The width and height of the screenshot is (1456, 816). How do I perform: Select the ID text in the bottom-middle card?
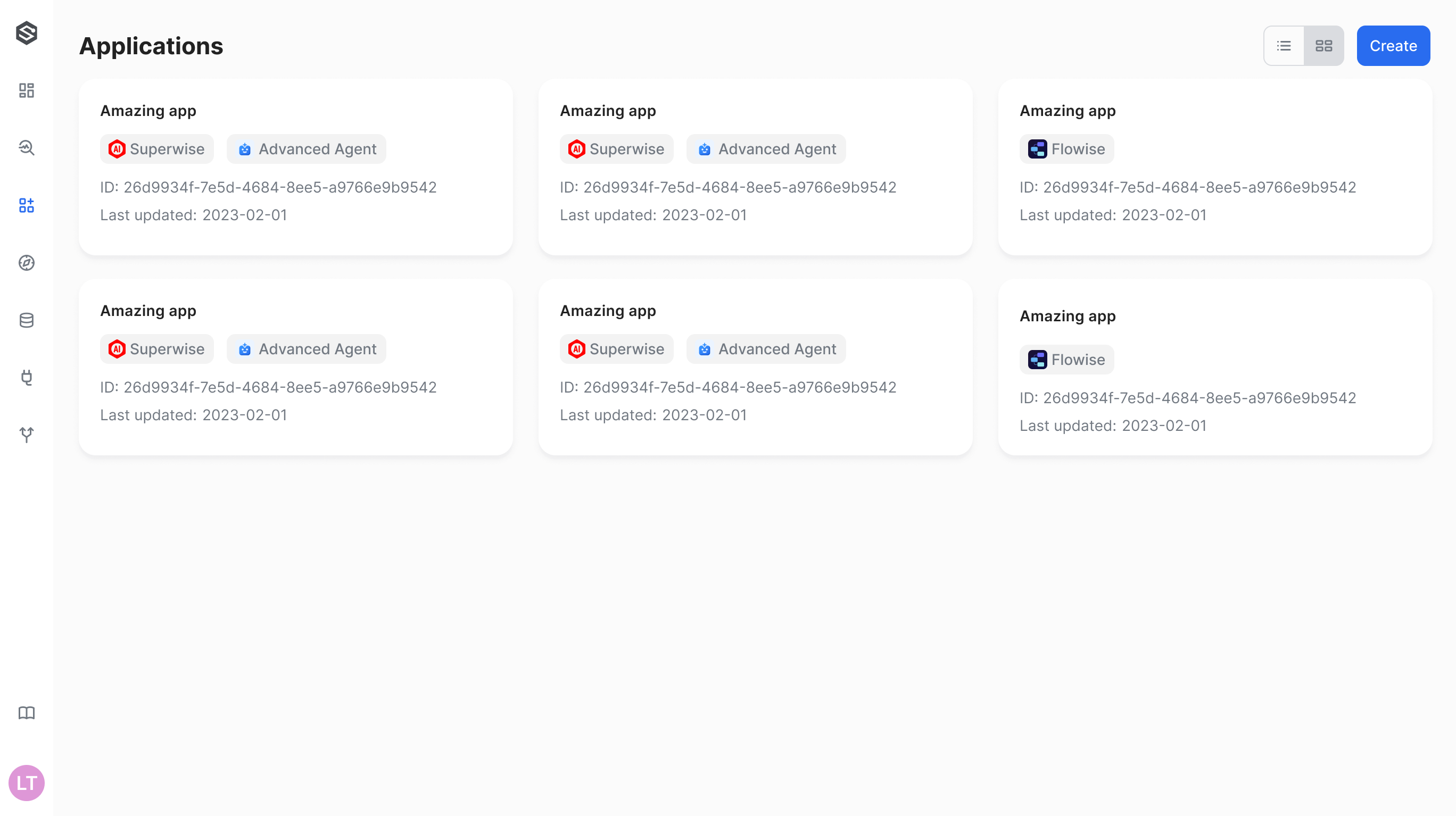point(728,387)
